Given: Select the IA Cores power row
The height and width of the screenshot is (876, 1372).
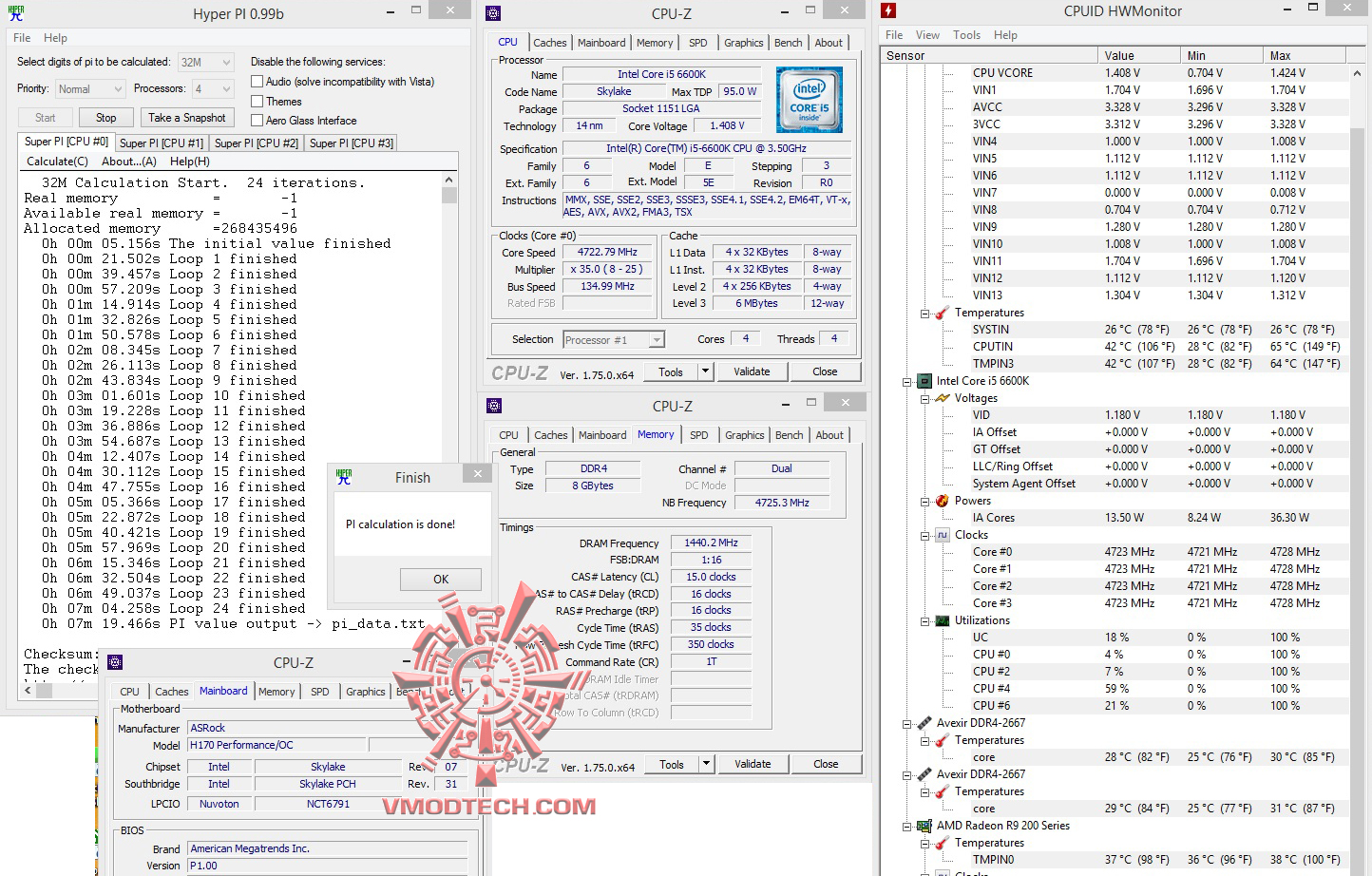Looking at the screenshot, I should (x=1114, y=518).
